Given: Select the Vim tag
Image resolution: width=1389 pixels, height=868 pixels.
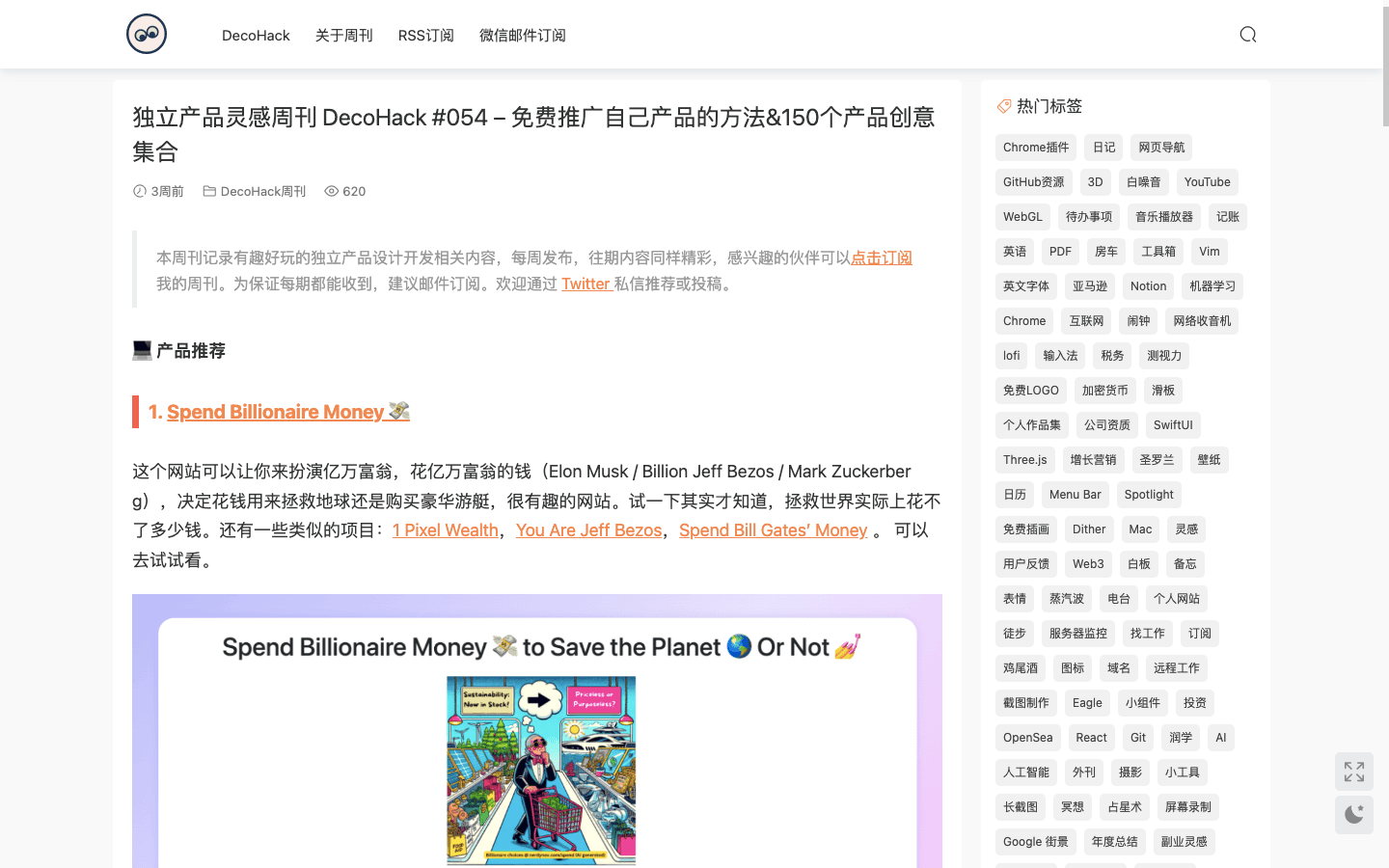Looking at the screenshot, I should point(1210,252).
